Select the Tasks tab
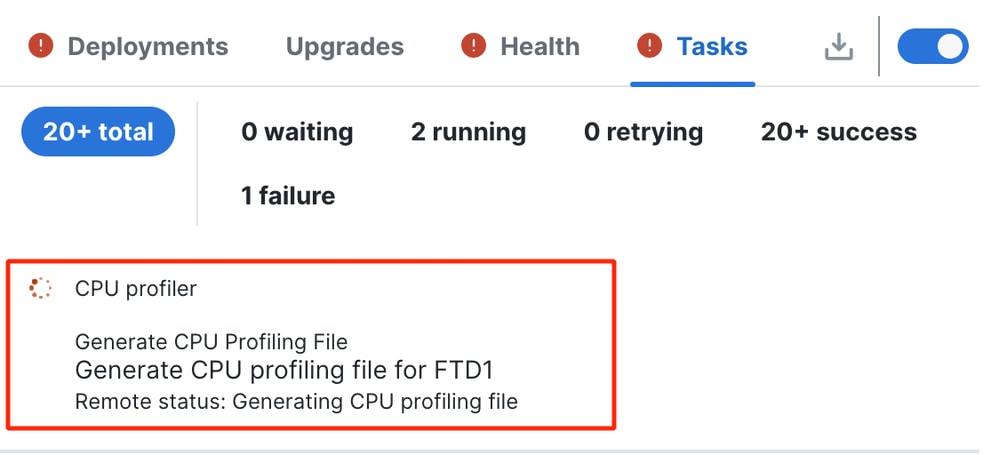The image size is (999, 455). [x=712, y=47]
